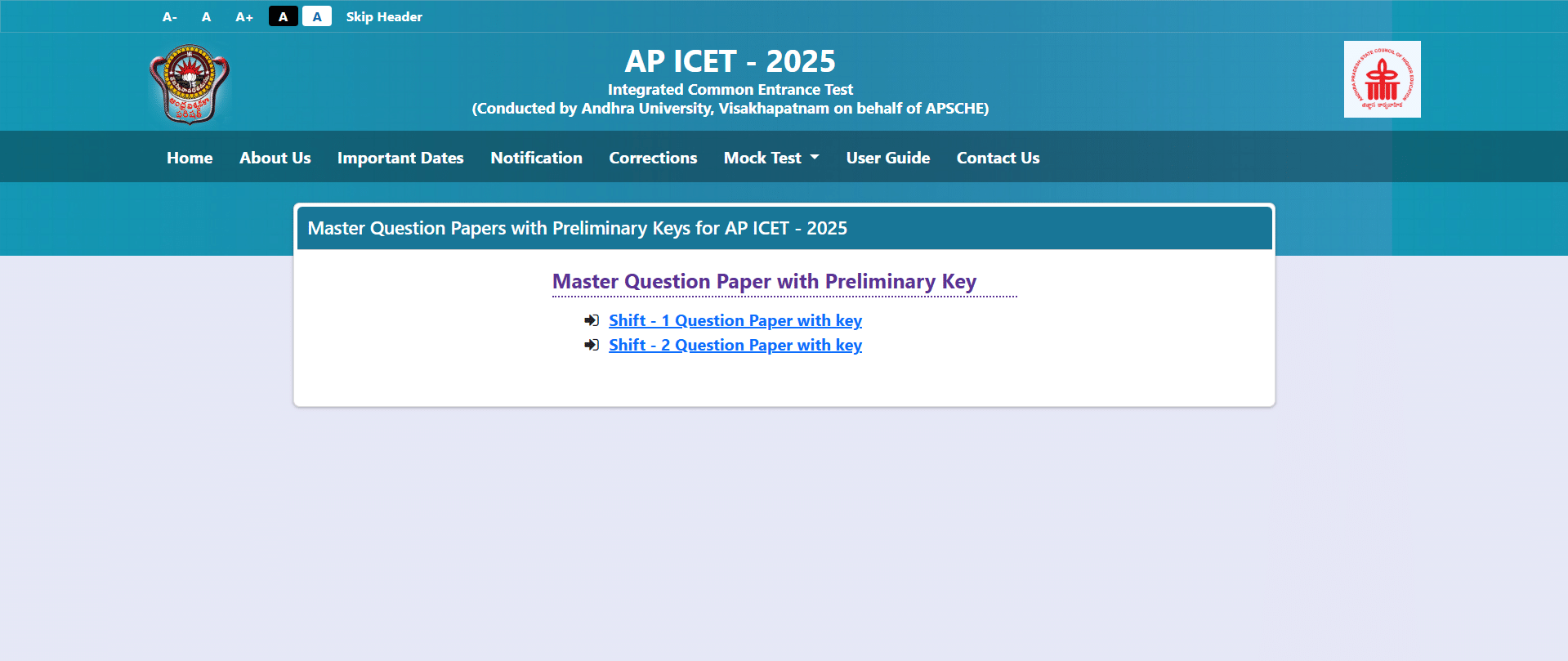Screen dimensions: 1568x661
Task: Click the 'Conducted by Andhra University' line
Action: 730,109
